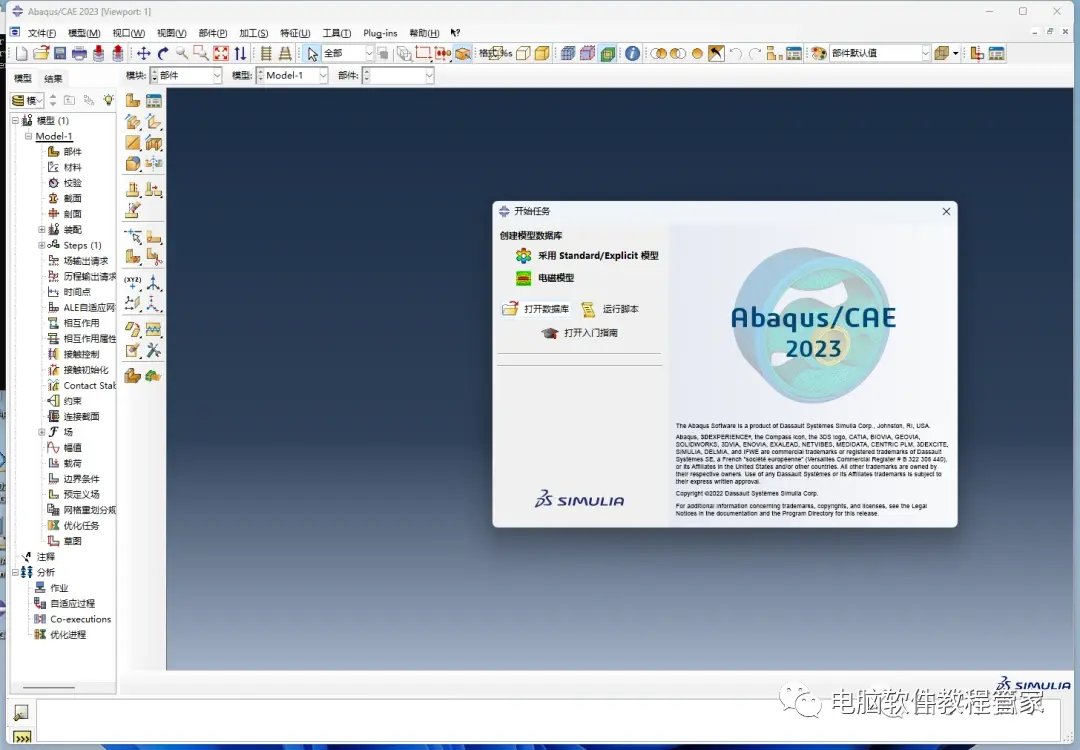Select the Magnify View tool

click(x=182, y=53)
